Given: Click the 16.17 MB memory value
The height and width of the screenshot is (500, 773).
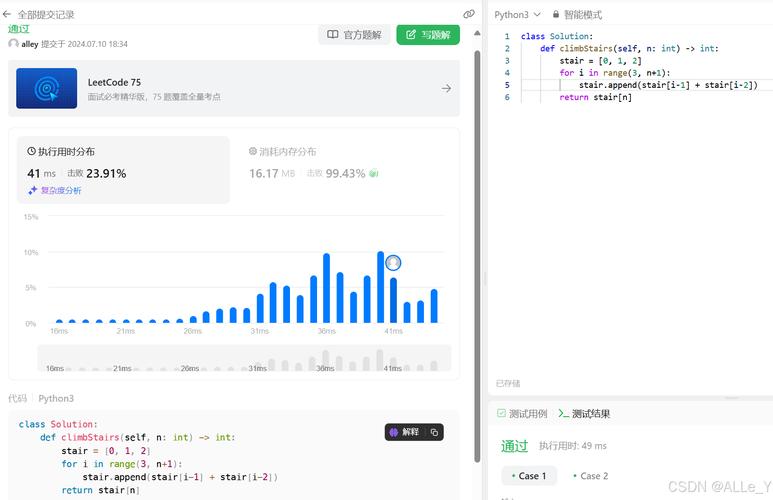Looking at the screenshot, I should click(272, 173).
